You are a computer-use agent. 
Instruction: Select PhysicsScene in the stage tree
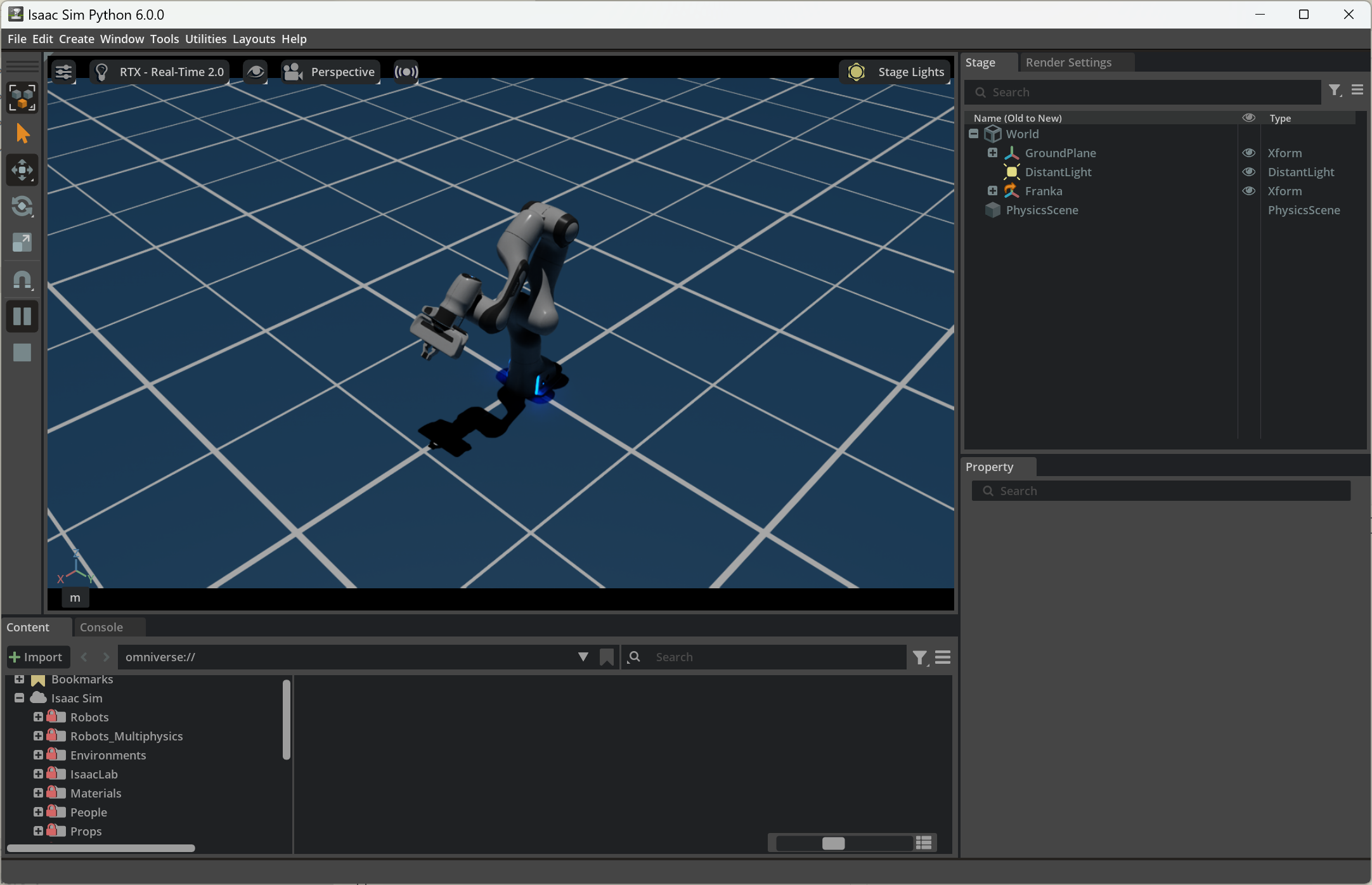click(x=1042, y=210)
